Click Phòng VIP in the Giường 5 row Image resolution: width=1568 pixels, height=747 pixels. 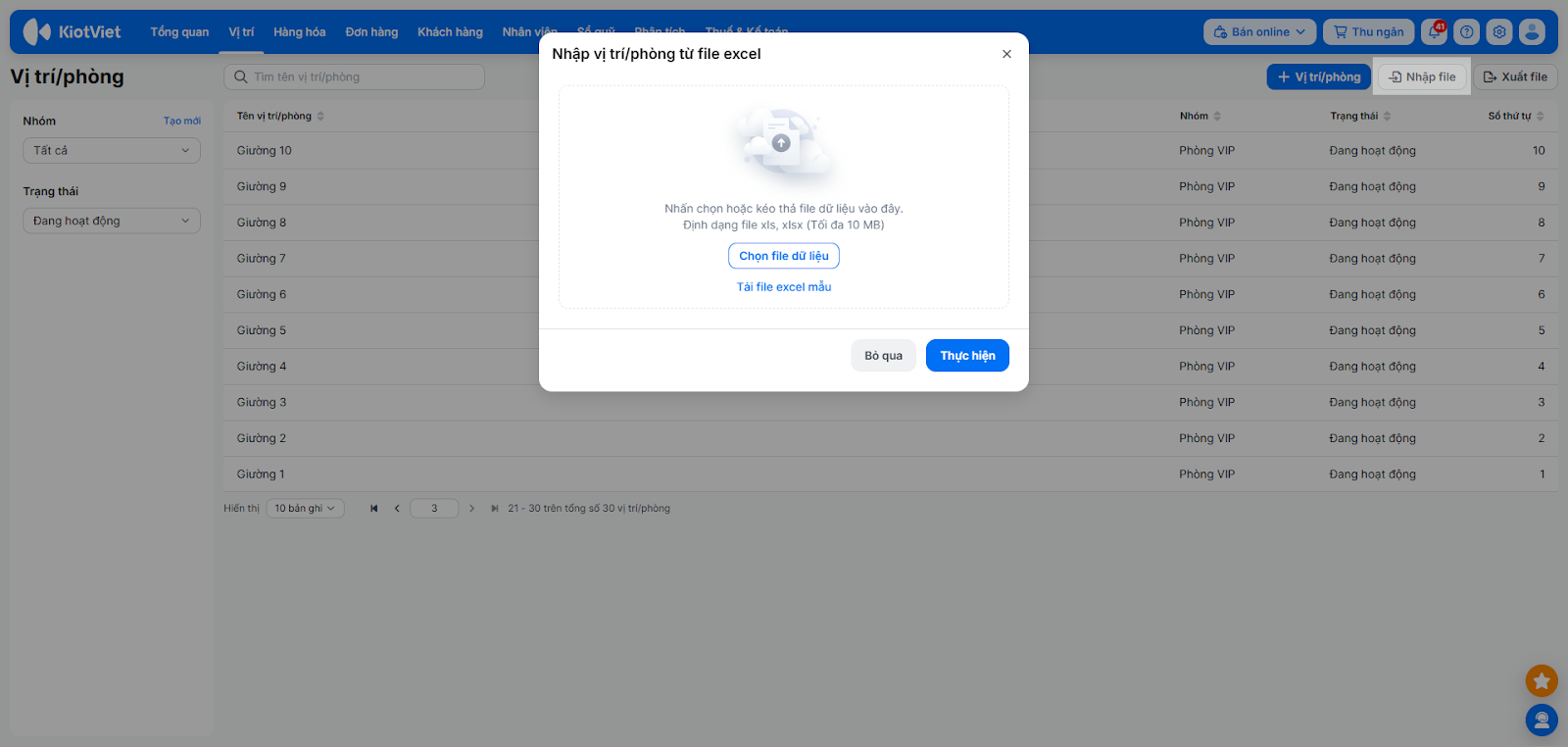click(1207, 330)
